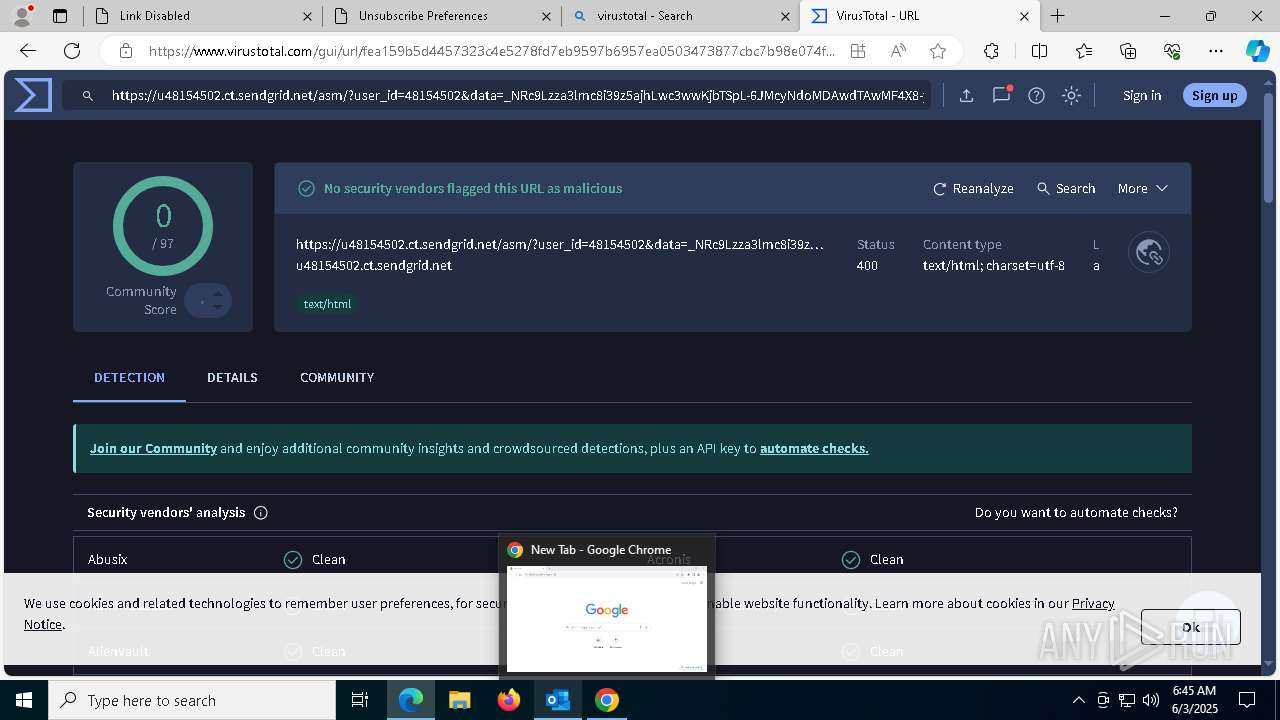
Task: Open File Explorer from taskbar
Action: coord(459,700)
